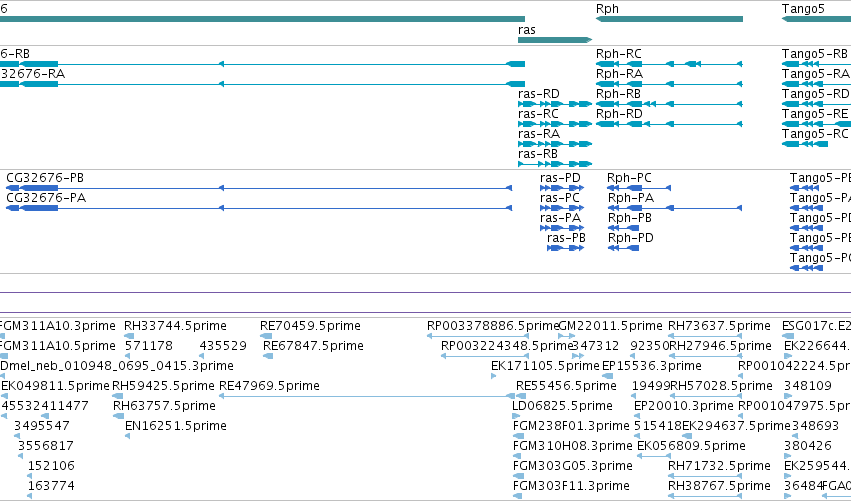Select the Rph-RC transcript
Screen dimensions: 851x501
669,64
